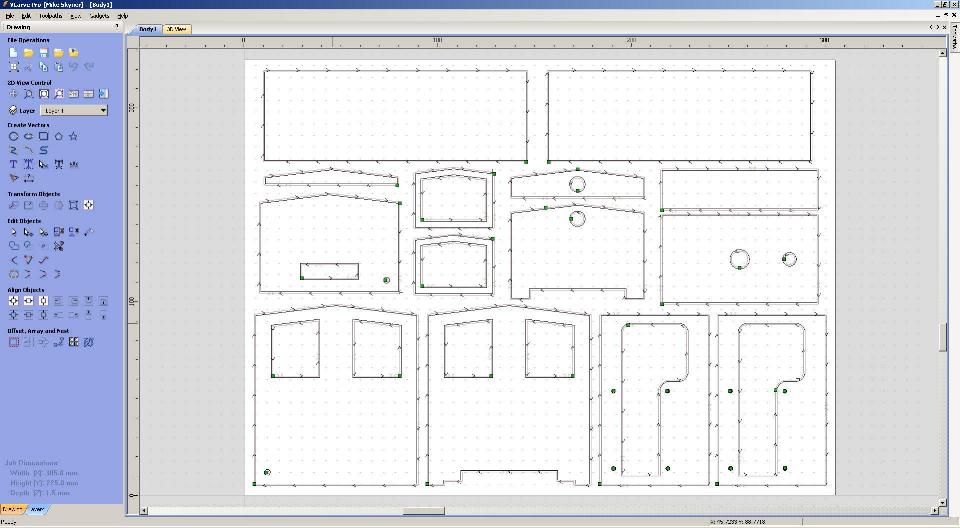Click the Create New File icon
Screen dimensions: 960x528
(13, 52)
